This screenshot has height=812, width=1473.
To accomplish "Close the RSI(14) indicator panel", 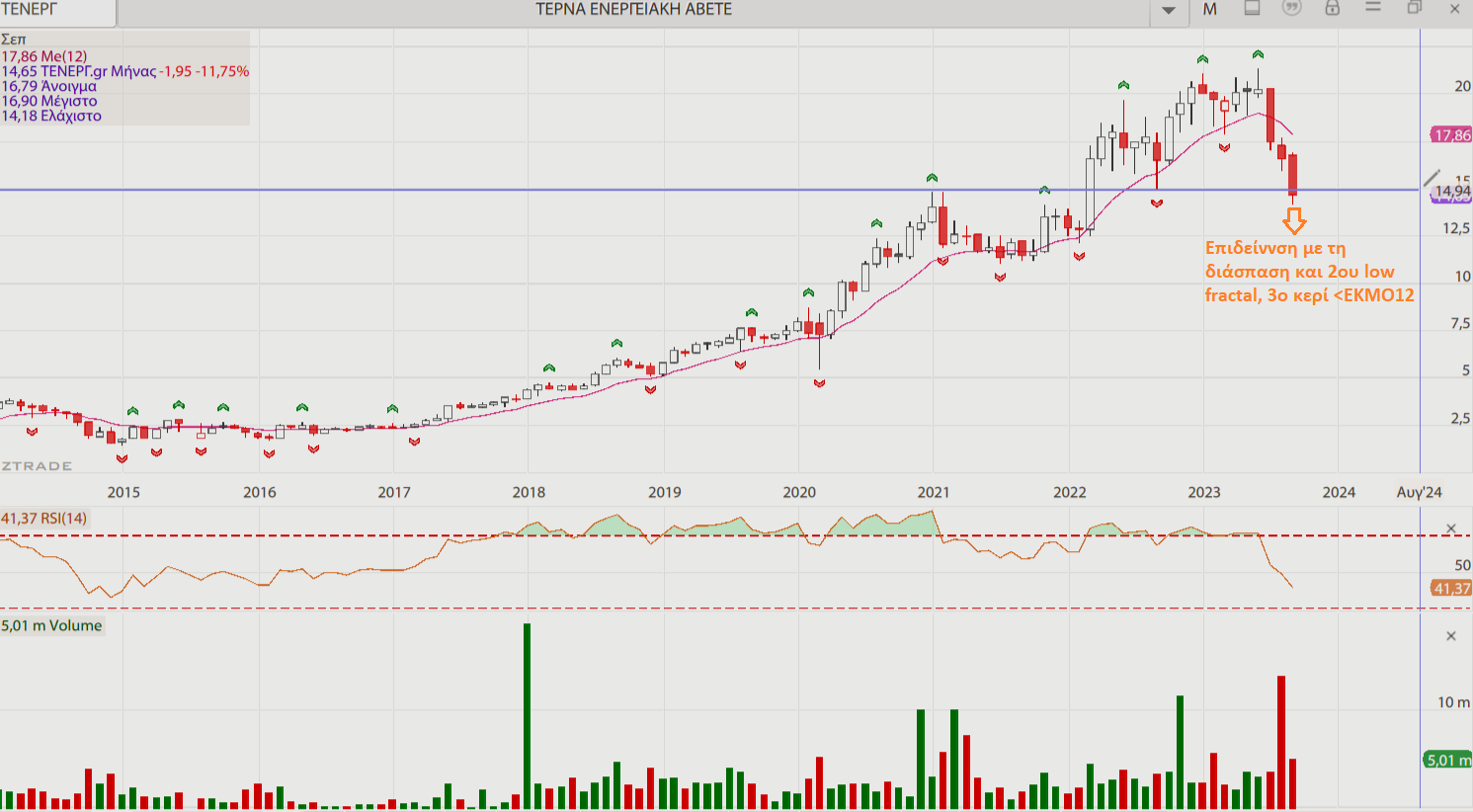I will tap(1451, 528).
